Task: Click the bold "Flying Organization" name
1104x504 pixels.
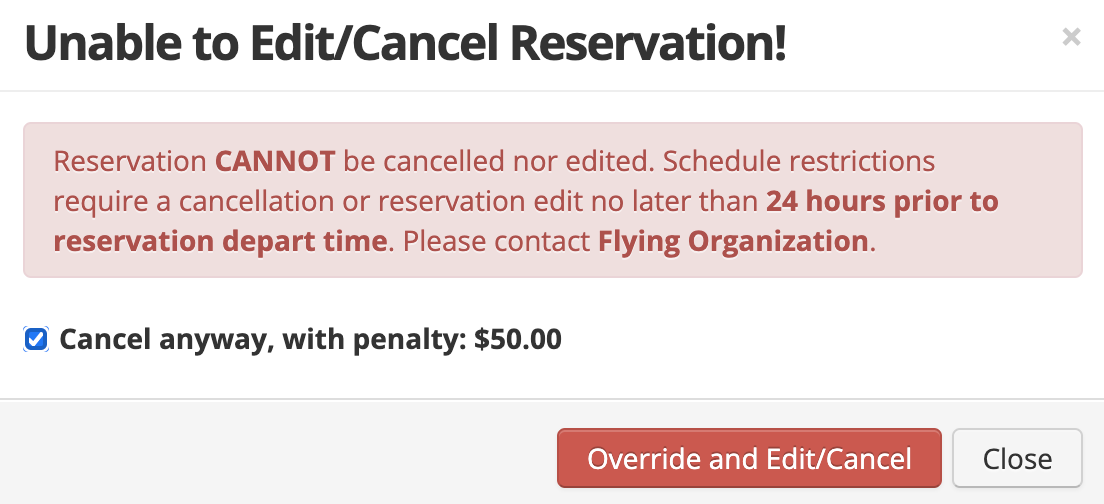Action: [x=733, y=241]
